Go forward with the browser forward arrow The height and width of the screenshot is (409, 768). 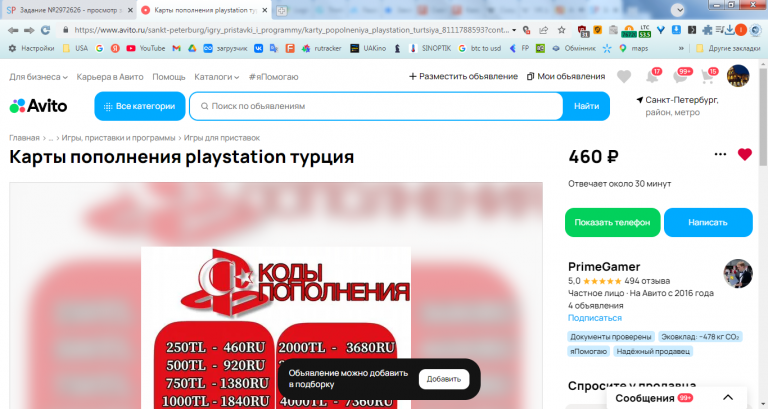tap(29, 30)
